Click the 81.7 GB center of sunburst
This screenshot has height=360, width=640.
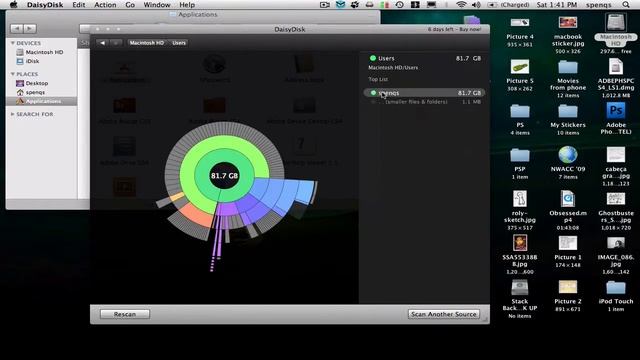coord(224,176)
